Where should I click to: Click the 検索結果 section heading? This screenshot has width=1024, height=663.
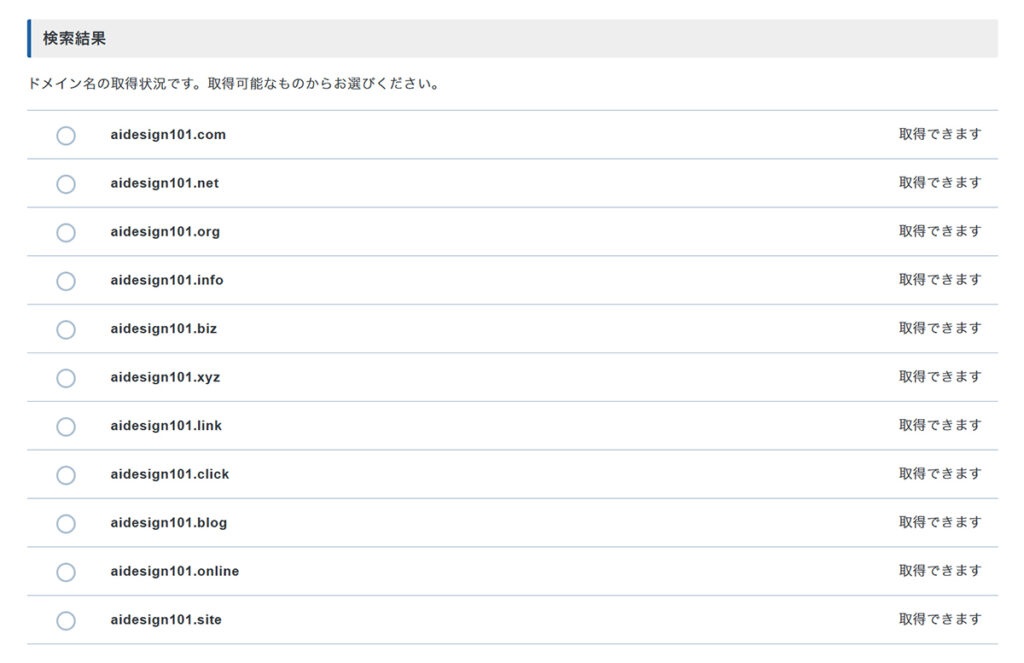click(74, 39)
